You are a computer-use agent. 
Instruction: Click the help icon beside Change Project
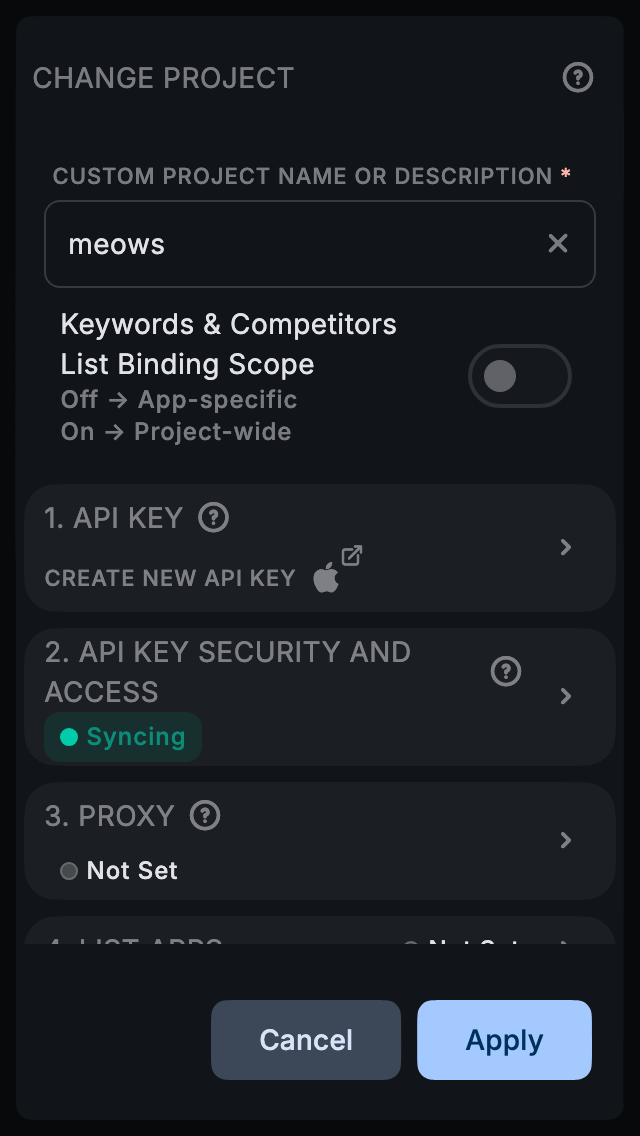pos(578,77)
